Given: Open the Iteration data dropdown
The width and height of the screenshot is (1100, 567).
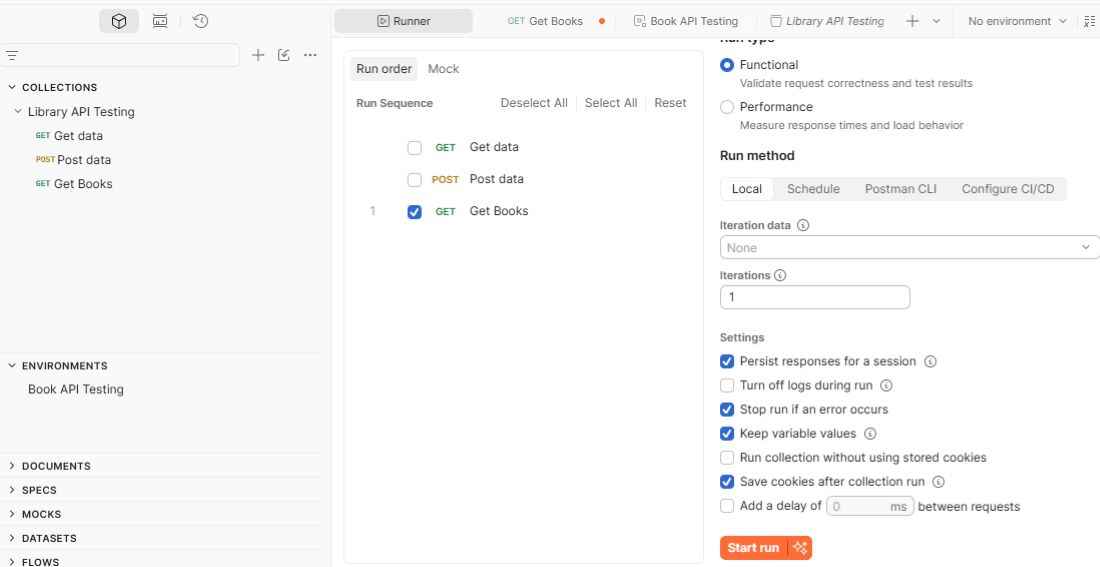Looking at the screenshot, I should coord(909,248).
